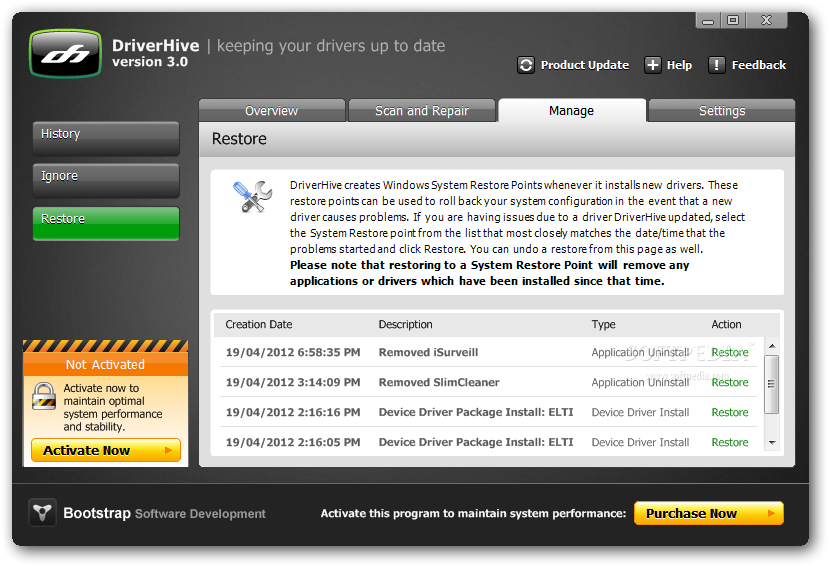This screenshot has height=566, width=829.
Task: Click Application Uninstall type in iSurveill row
Action: pyautogui.click(x=640, y=352)
